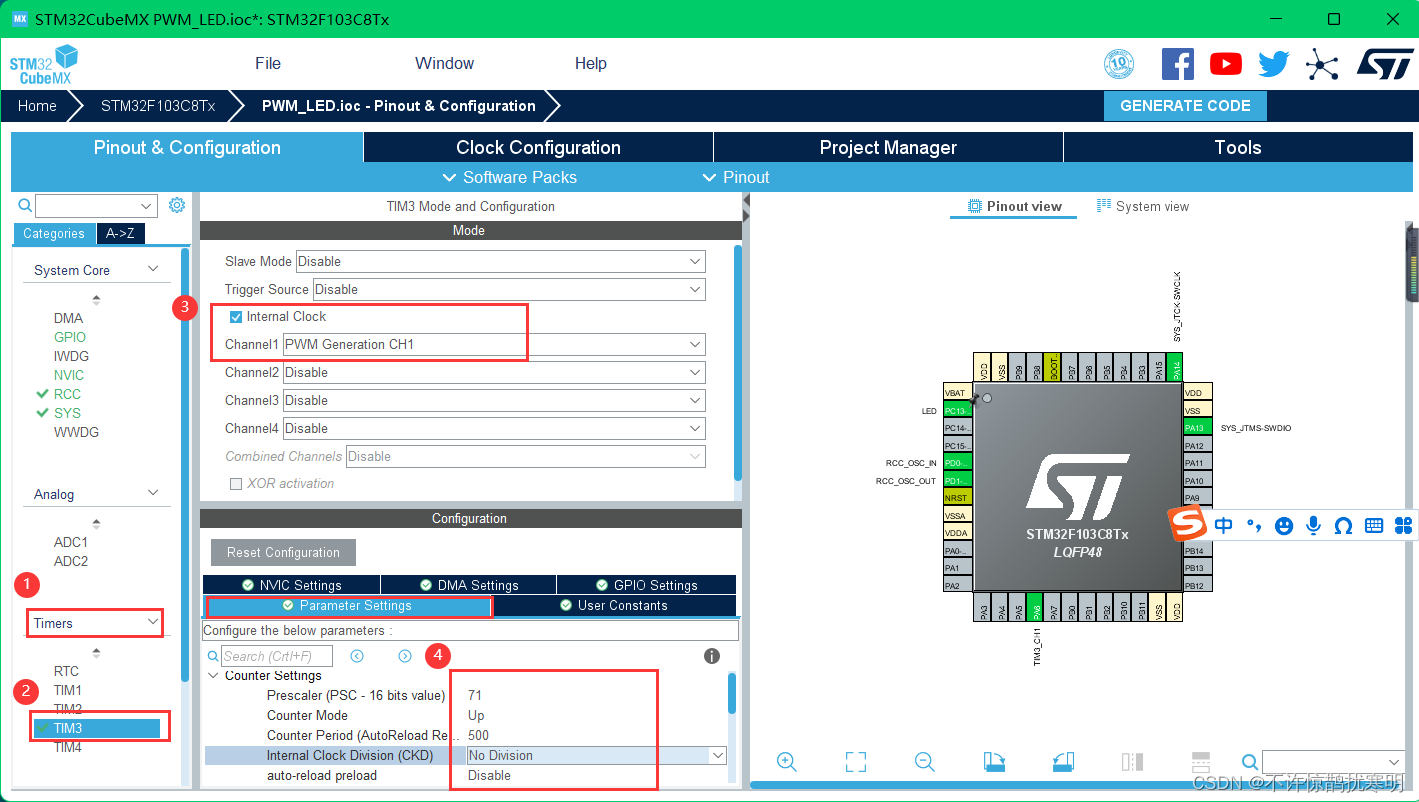This screenshot has width=1419, height=802.
Task: Click the ST logo at top right
Action: [x=1384, y=64]
